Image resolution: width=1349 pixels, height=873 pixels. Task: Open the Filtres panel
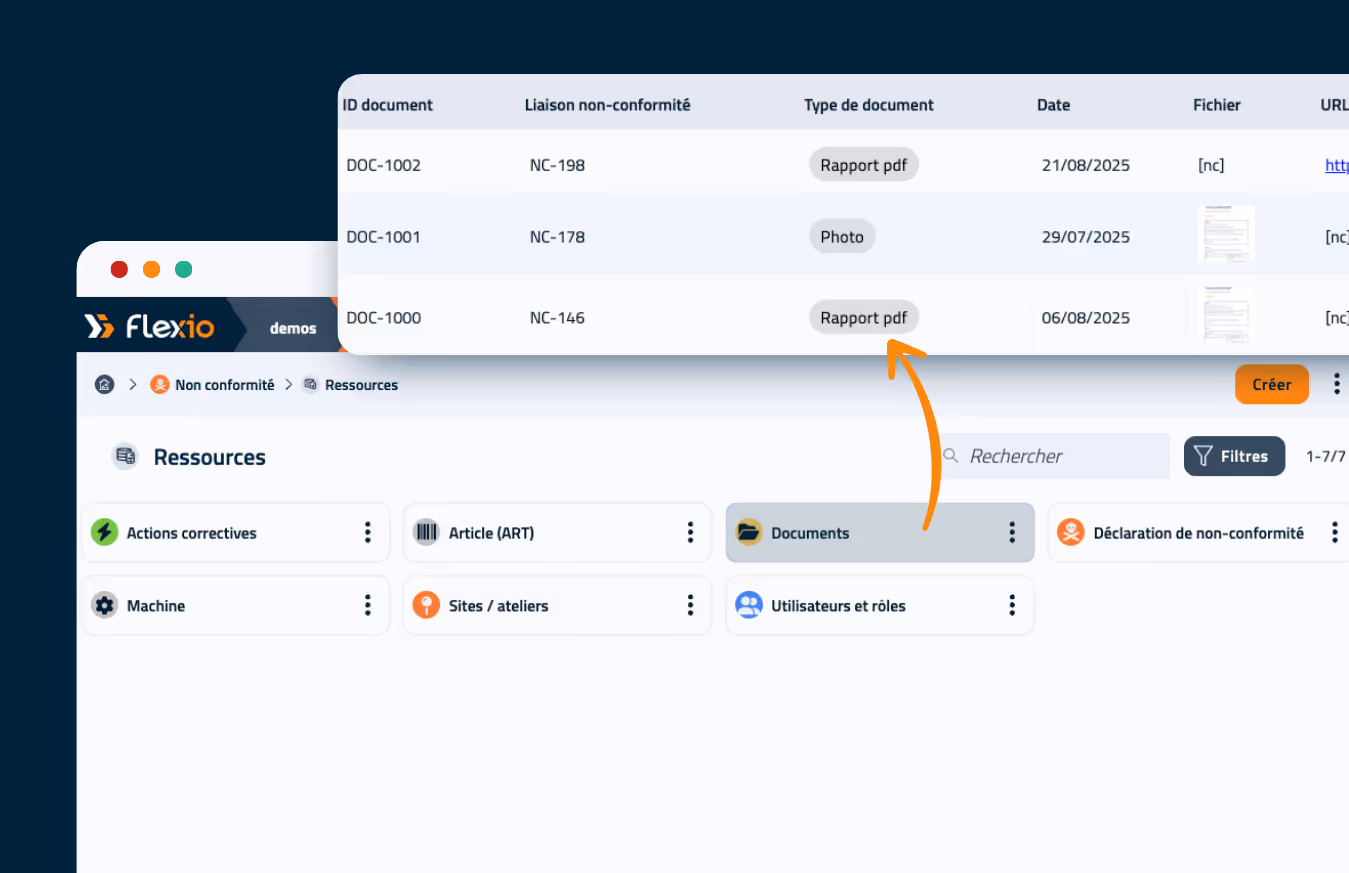[1235, 456]
